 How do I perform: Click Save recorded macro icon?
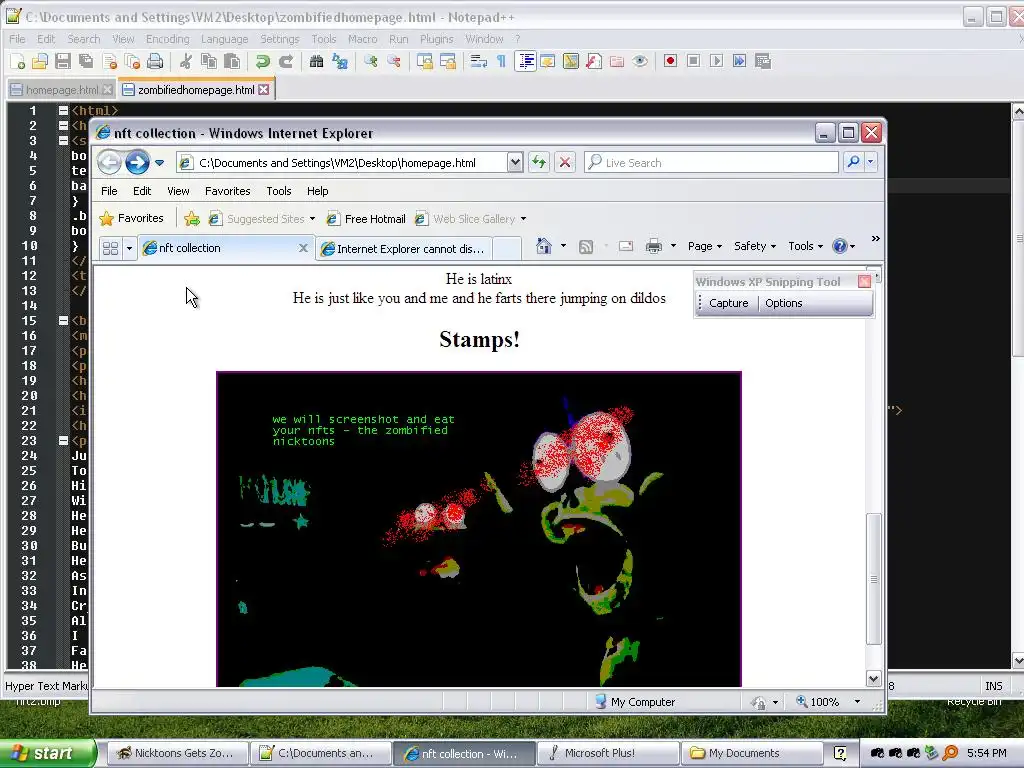(x=762, y=61)
